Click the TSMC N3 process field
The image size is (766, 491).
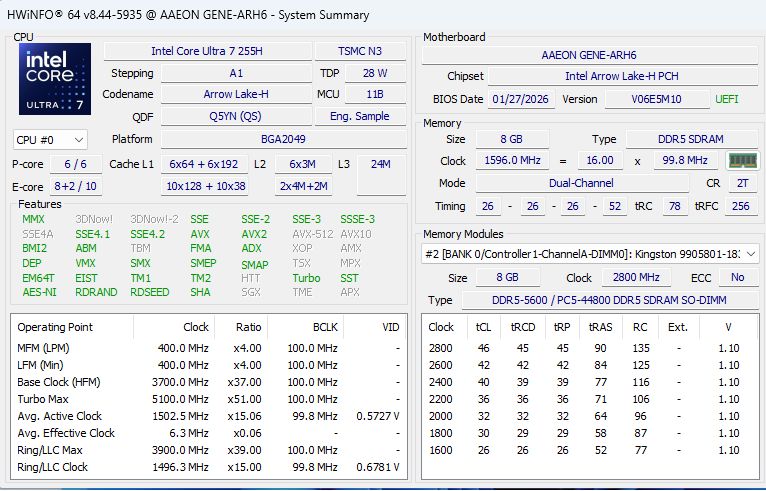(x=360, y=51)
